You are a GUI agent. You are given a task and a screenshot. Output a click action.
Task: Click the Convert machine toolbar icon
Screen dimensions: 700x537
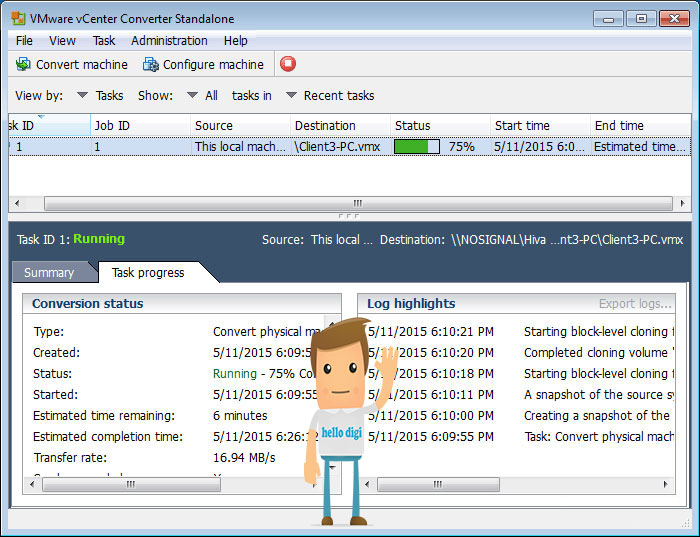tap(23, 64)
